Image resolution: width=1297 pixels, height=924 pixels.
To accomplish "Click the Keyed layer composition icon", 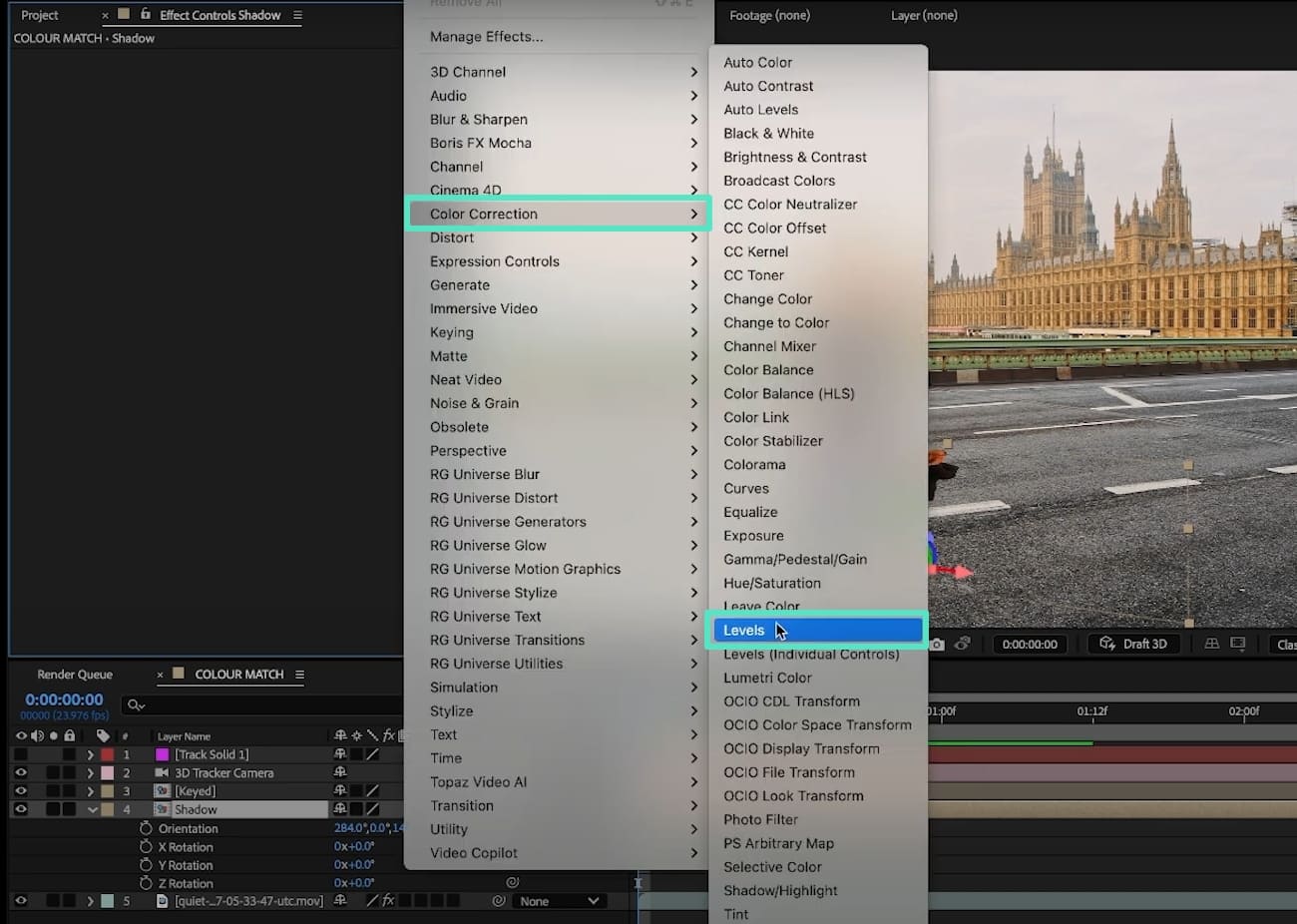I will pyautogui.click(x=162, y=791).
